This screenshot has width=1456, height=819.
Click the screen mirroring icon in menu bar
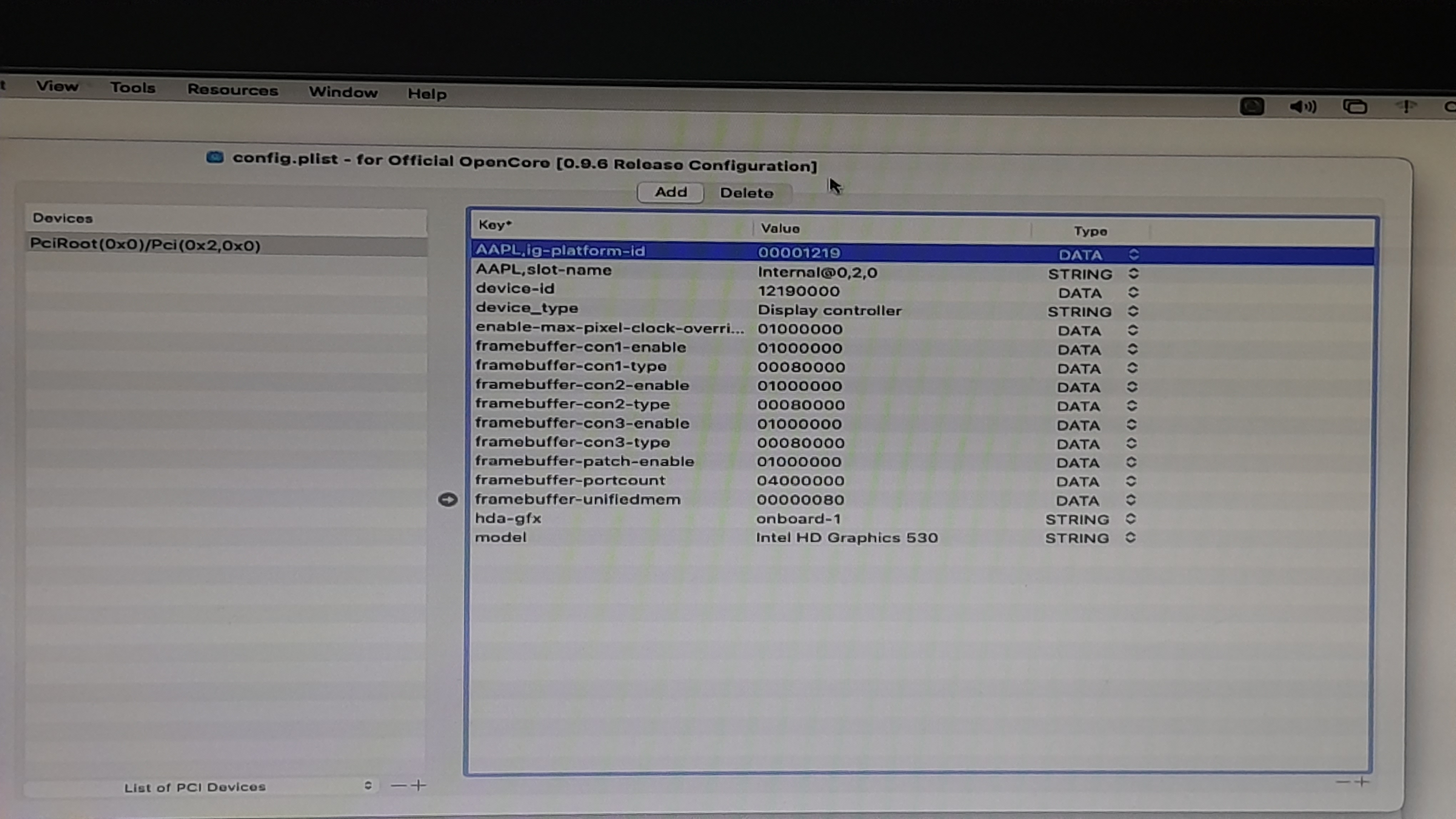click(x=1355, y=107)
